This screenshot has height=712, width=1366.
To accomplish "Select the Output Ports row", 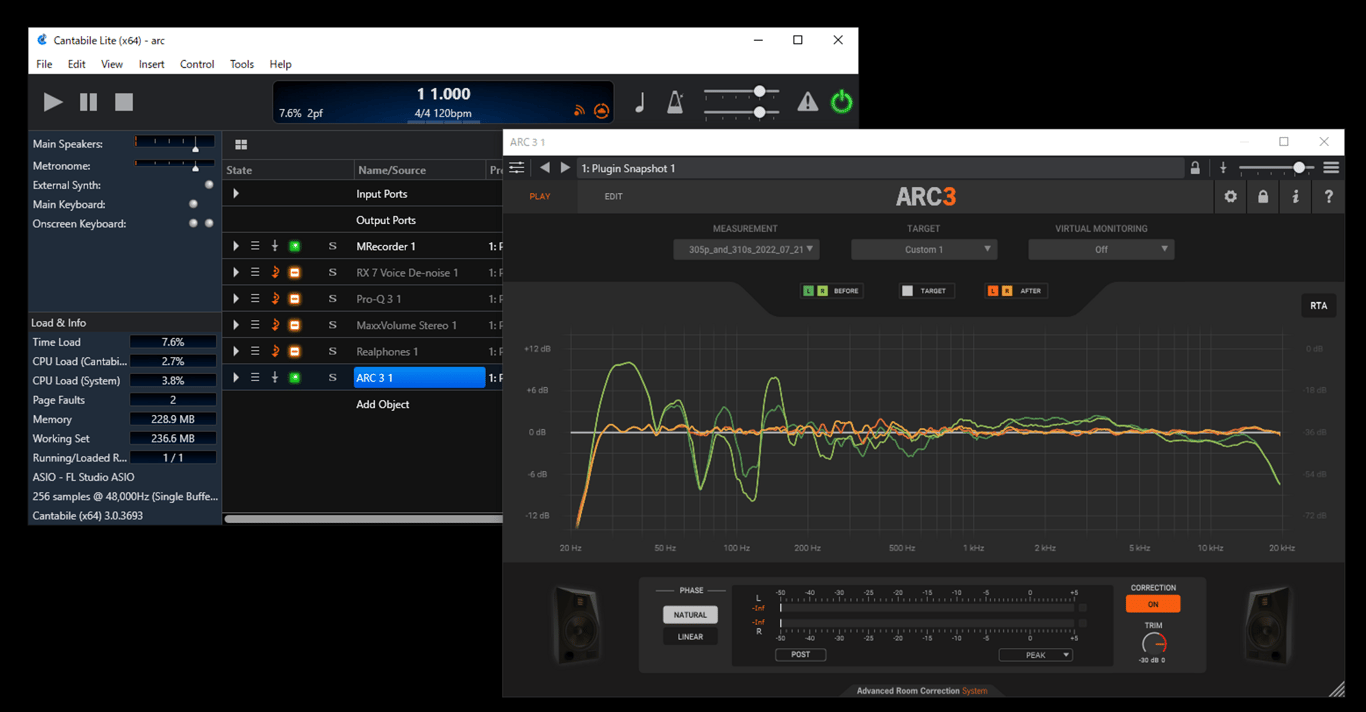I will click(386, 220).
